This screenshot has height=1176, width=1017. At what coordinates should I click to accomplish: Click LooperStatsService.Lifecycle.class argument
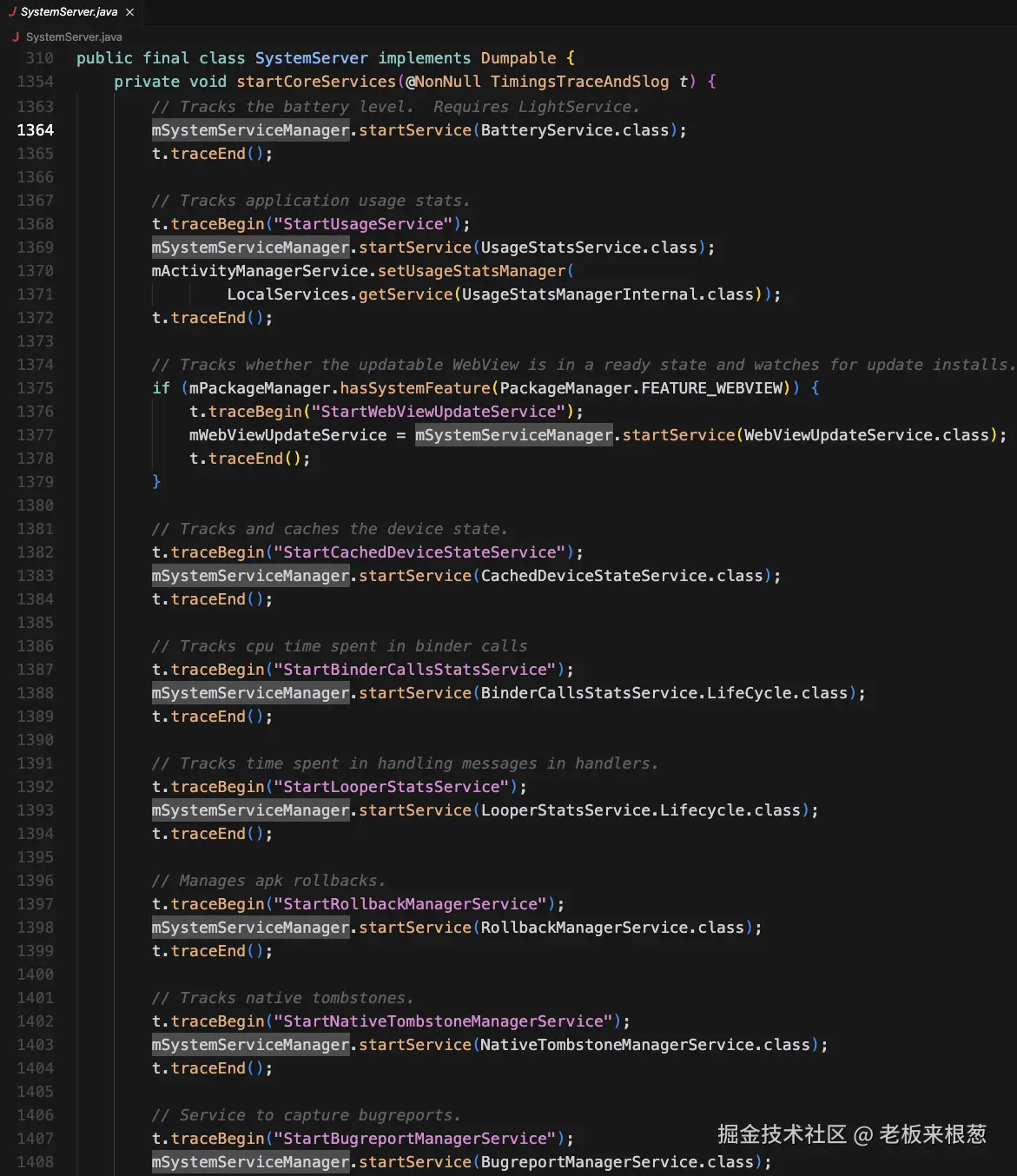641,810
